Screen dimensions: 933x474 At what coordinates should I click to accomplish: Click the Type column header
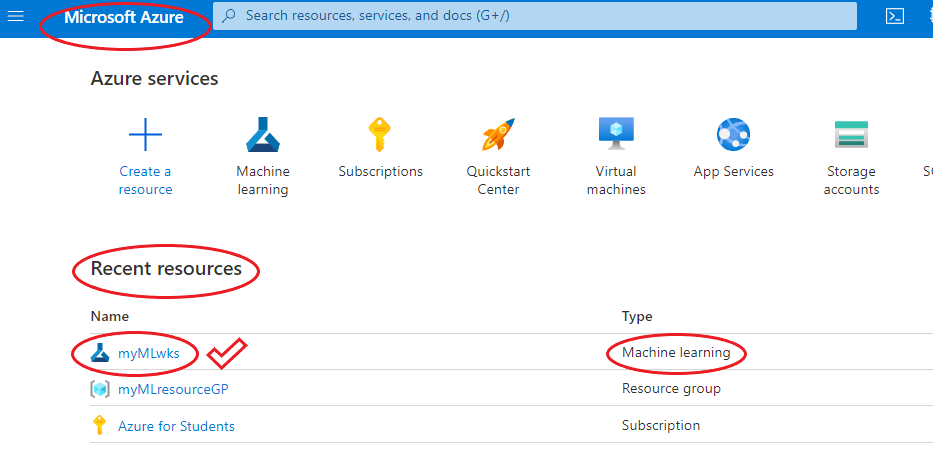coord(637,317)
